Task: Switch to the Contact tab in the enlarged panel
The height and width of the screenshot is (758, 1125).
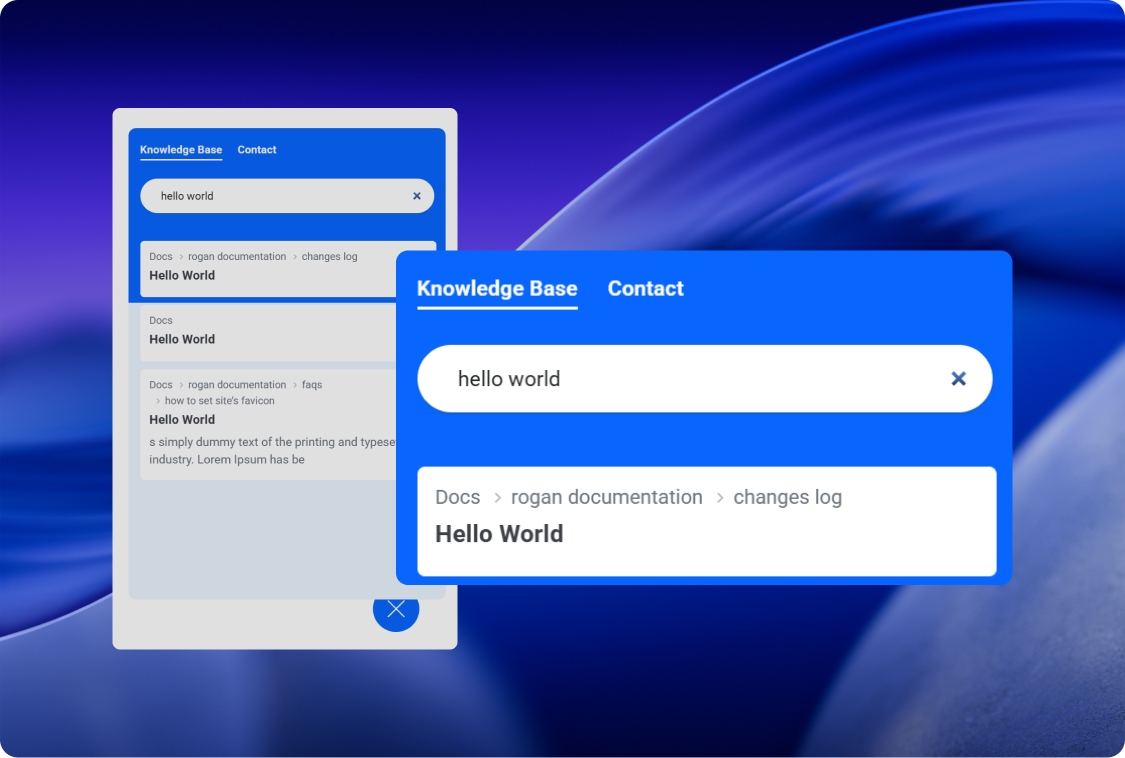Action: tap(645, 289)
